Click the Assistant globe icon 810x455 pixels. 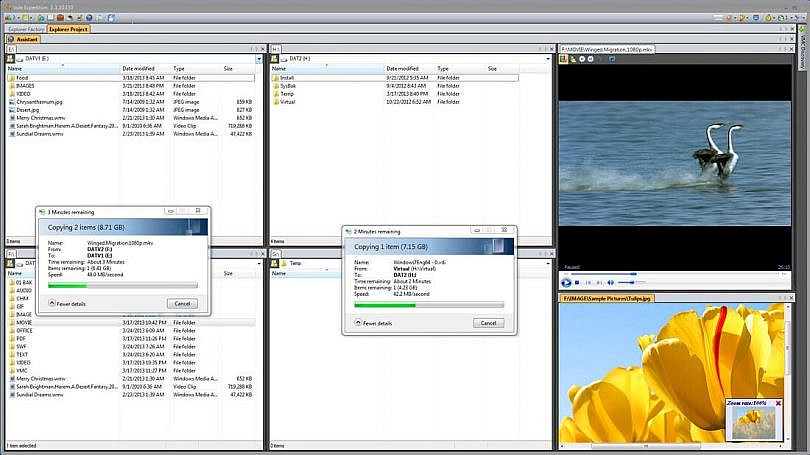11,39
